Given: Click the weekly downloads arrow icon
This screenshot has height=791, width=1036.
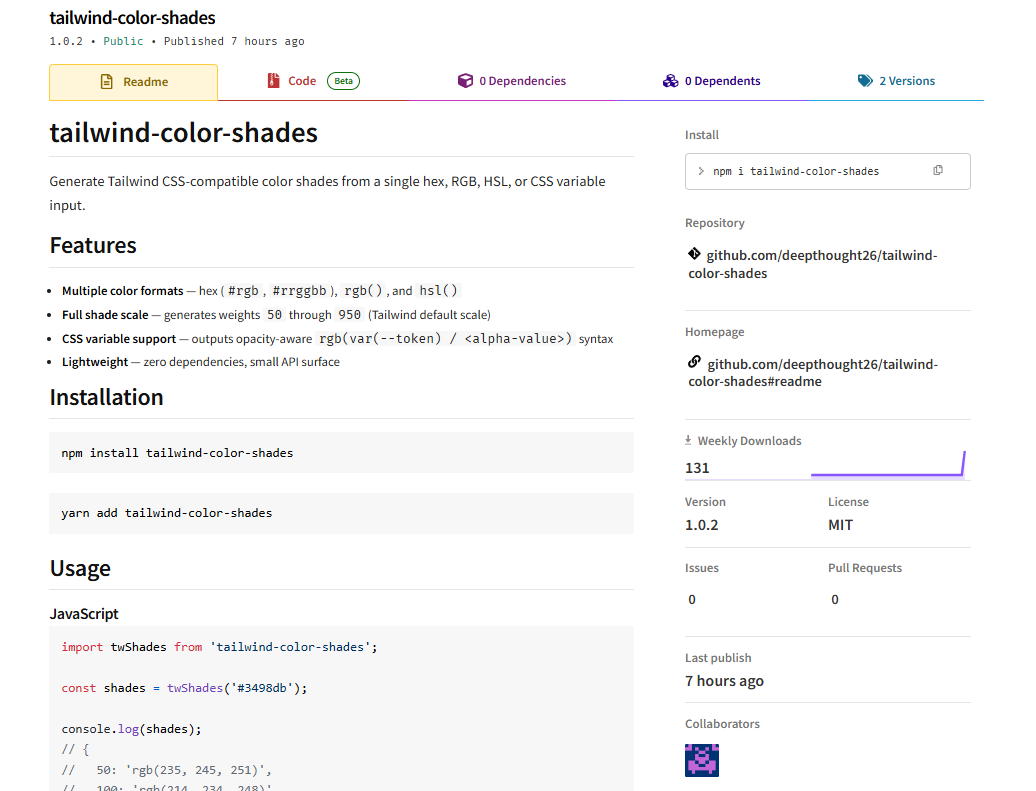Looking at the screenshot, I should pyautogui.click(x=688, y=440).
